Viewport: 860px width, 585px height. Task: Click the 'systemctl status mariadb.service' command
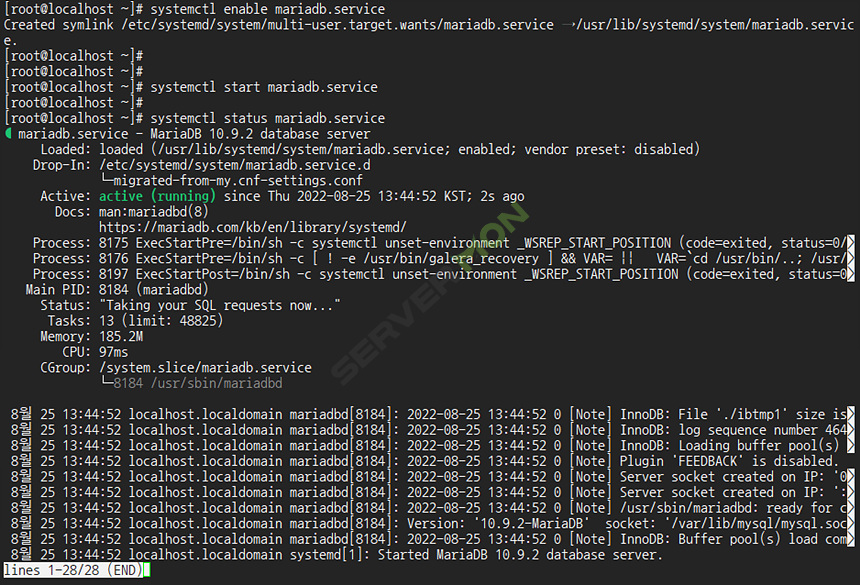click(268, 118)
